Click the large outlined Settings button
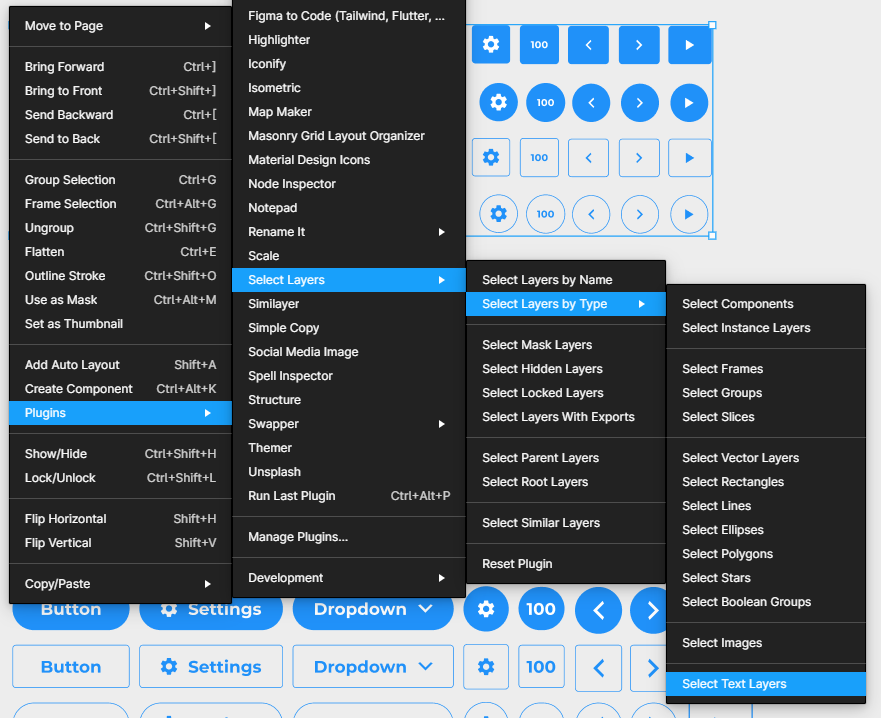The image size is (881, 718). click(x=211, y=667)
